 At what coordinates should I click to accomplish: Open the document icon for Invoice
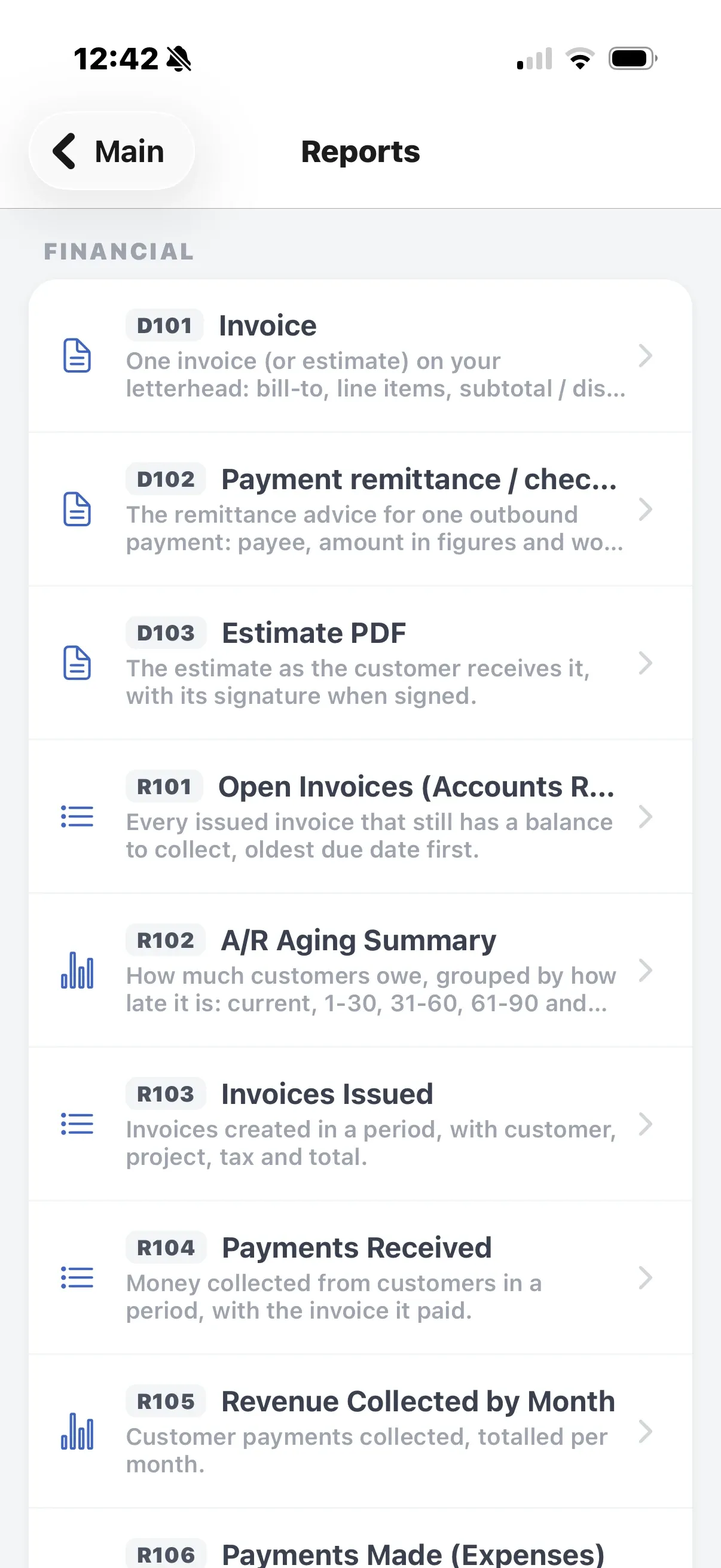(77, 355)
